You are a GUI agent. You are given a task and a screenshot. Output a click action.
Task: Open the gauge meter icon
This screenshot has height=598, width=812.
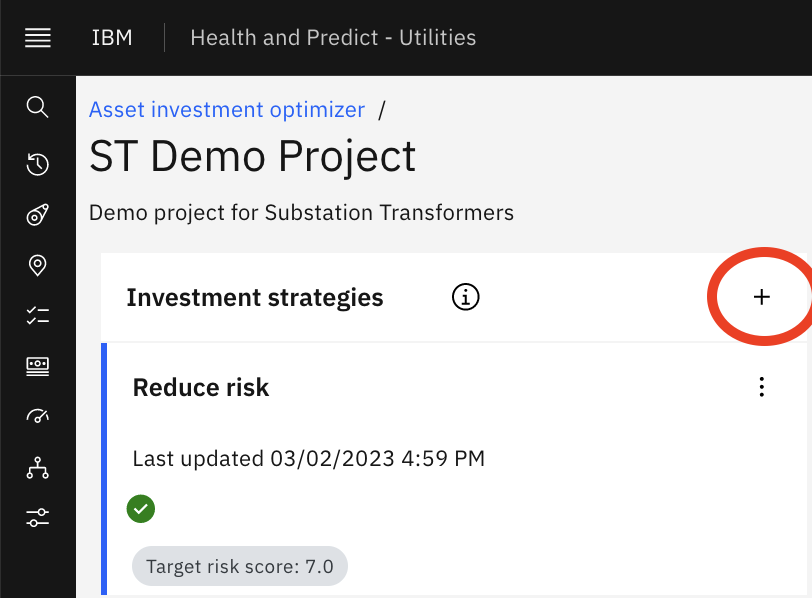[37, 416]
